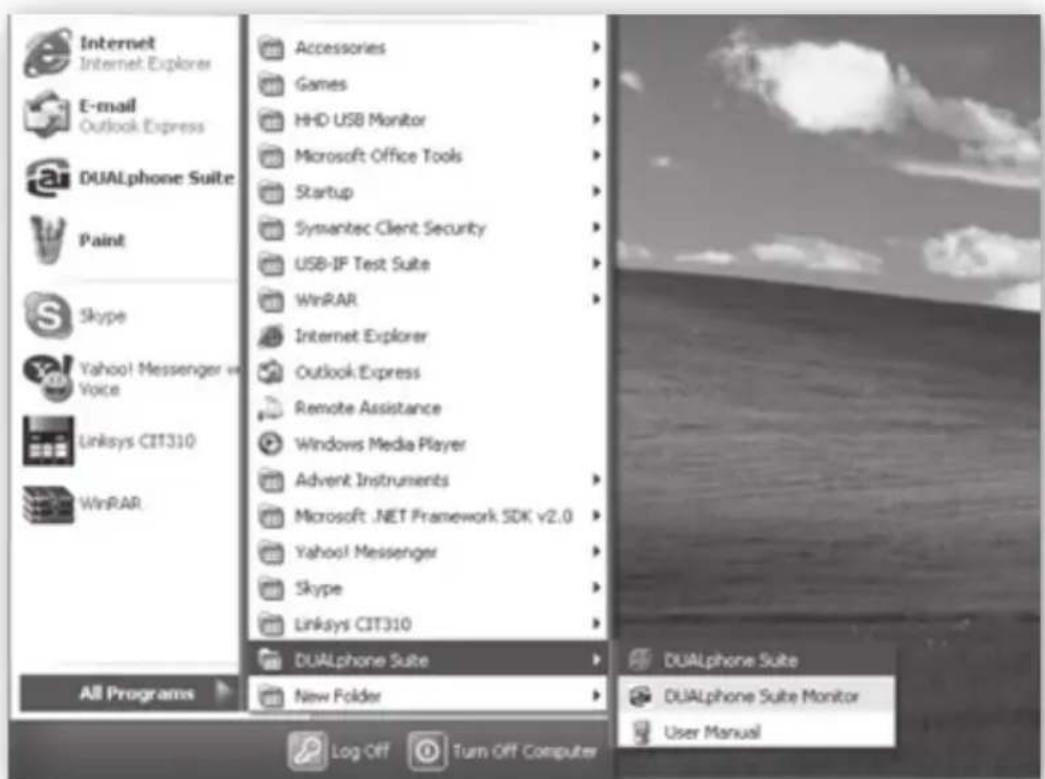Click the Symantec Client Security folder icon

click(271, 228)
